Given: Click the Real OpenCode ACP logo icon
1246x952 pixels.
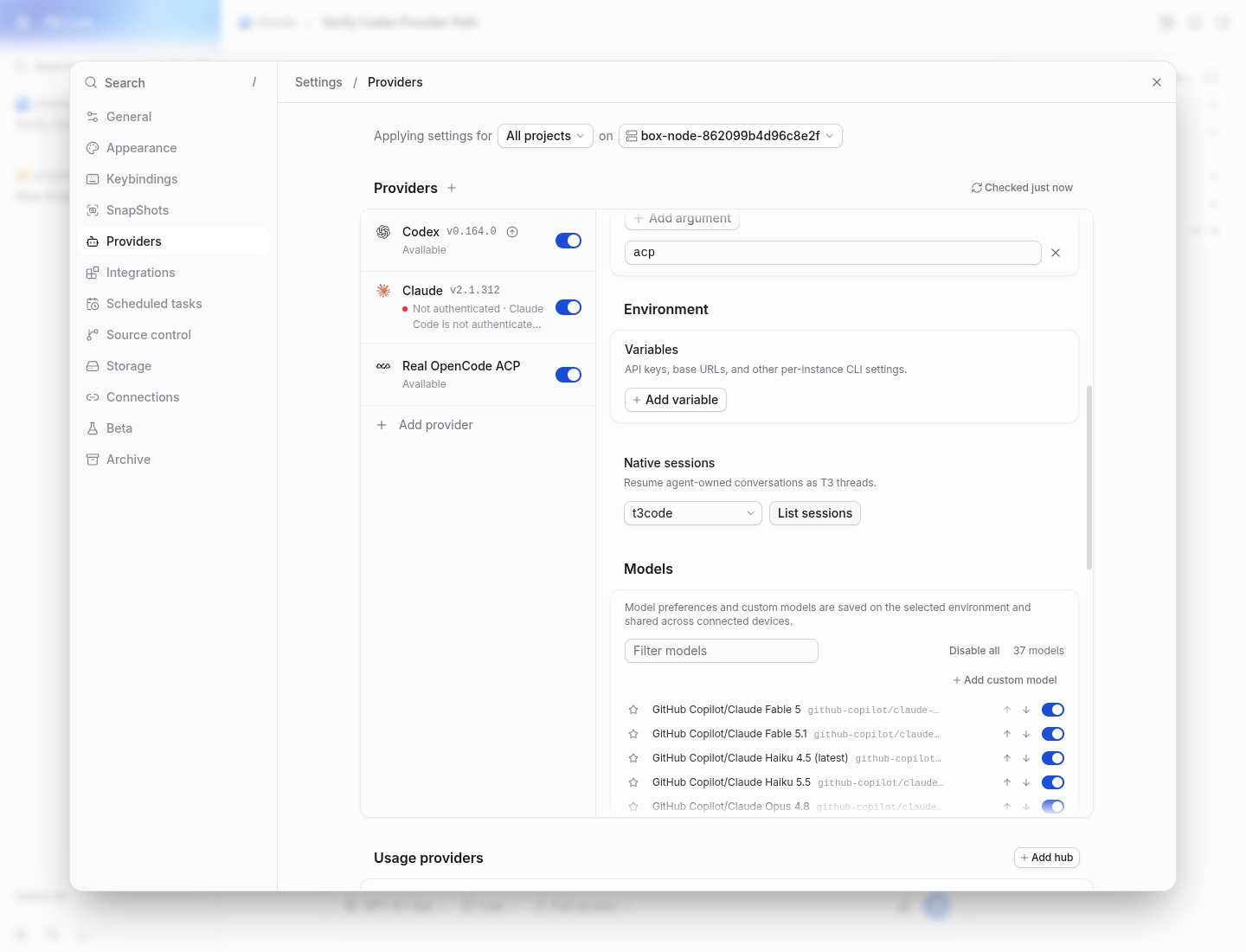Looking at the screenshot, I should coord(383,366).
